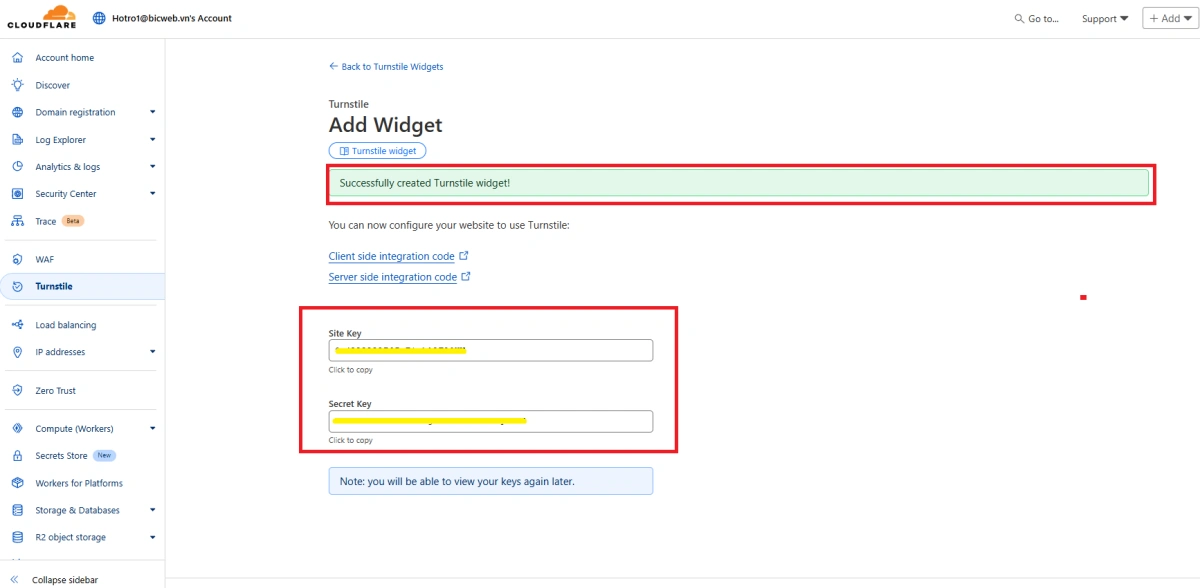Click Back to Turnstile Widgets link
The image size is (1200, 588).
point(386,67)
